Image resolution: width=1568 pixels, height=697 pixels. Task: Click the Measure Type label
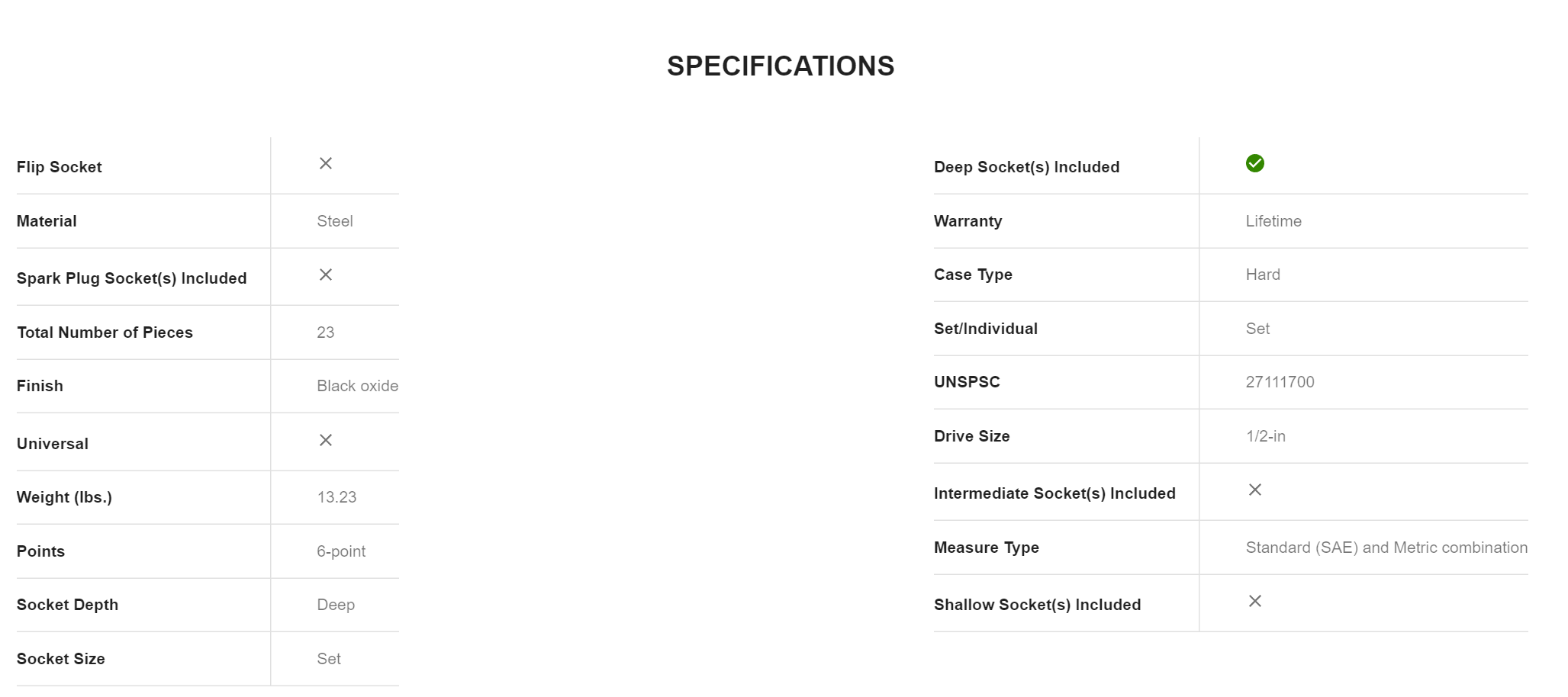tap(986, 548)
